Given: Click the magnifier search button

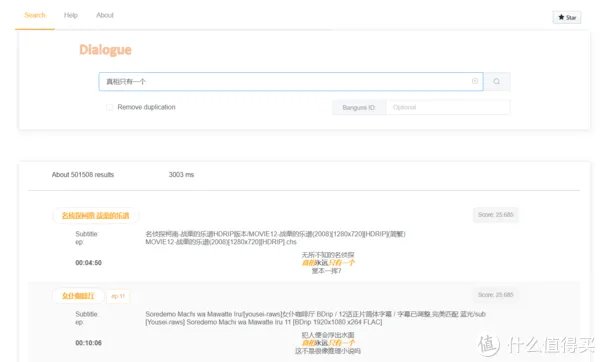Looking at the screenshot, I should click(x=497, y=82).
